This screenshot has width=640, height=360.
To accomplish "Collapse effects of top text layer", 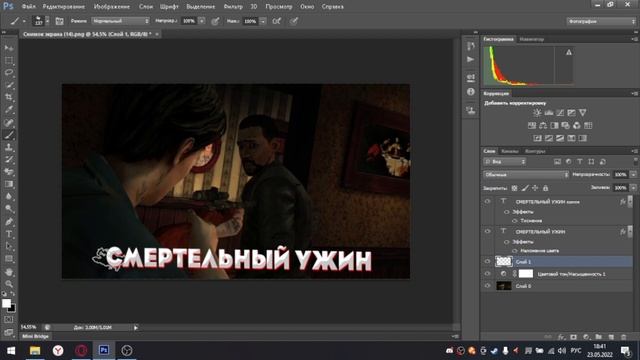I will pyautogui.click(x=631, y=201).
